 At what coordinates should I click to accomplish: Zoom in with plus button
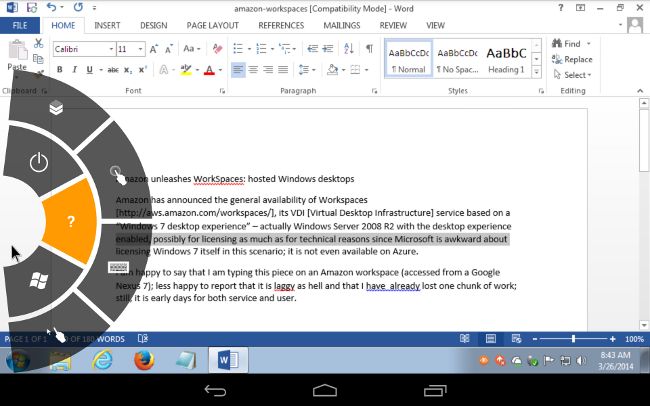[x=612, y=339]
